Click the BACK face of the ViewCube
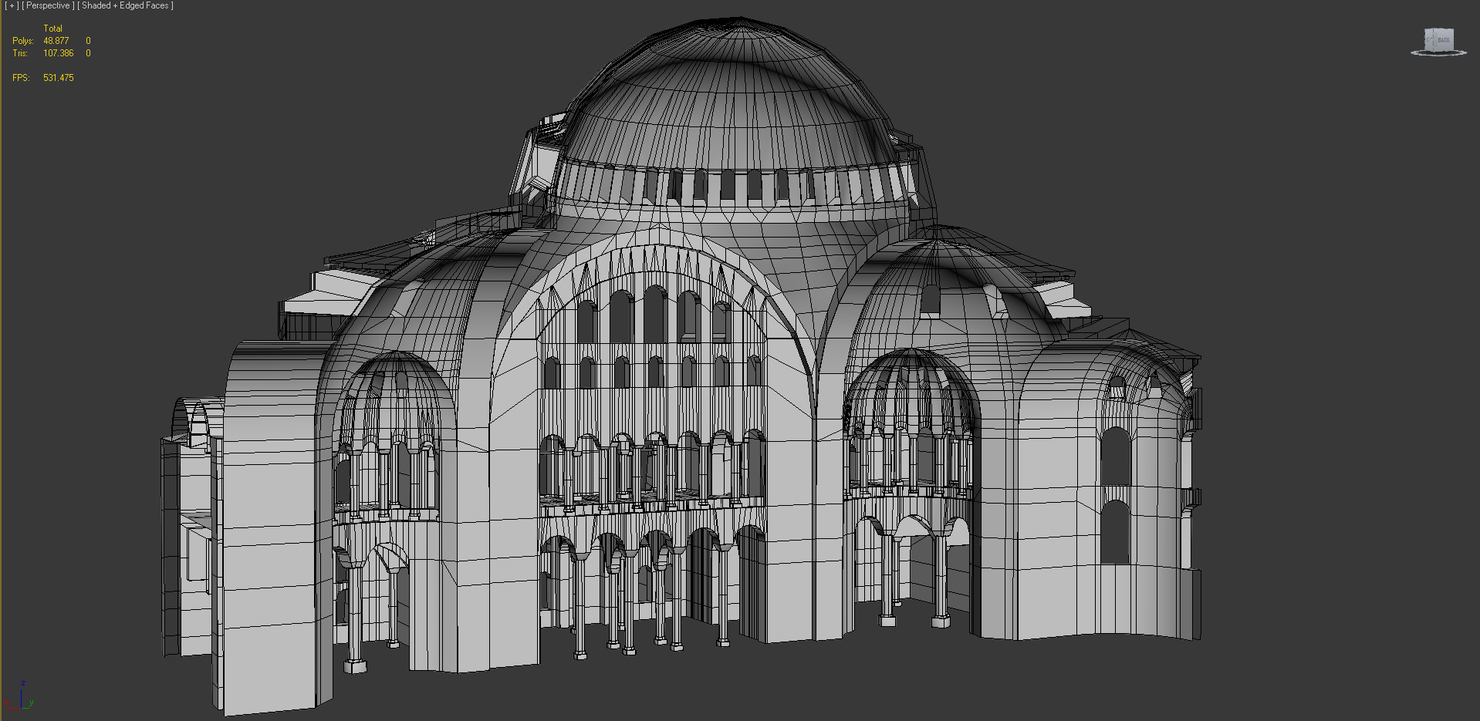This screenshot has width=1480, height=721. coord(1444,40)
